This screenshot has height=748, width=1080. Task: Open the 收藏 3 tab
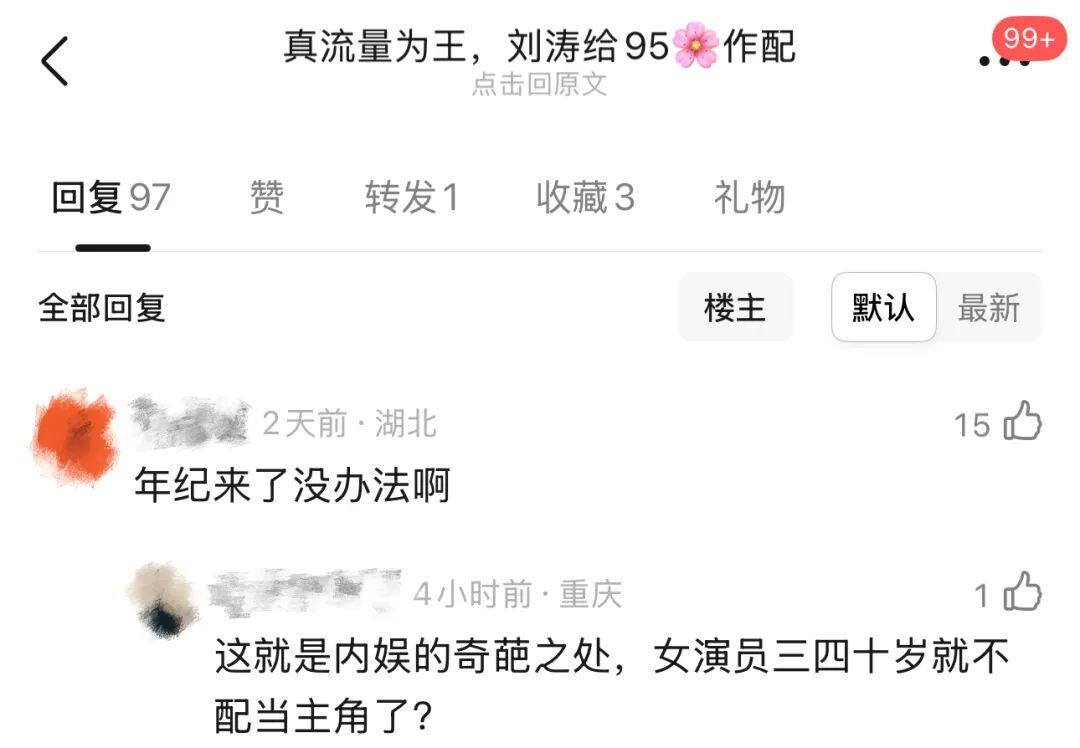(585, 198)
